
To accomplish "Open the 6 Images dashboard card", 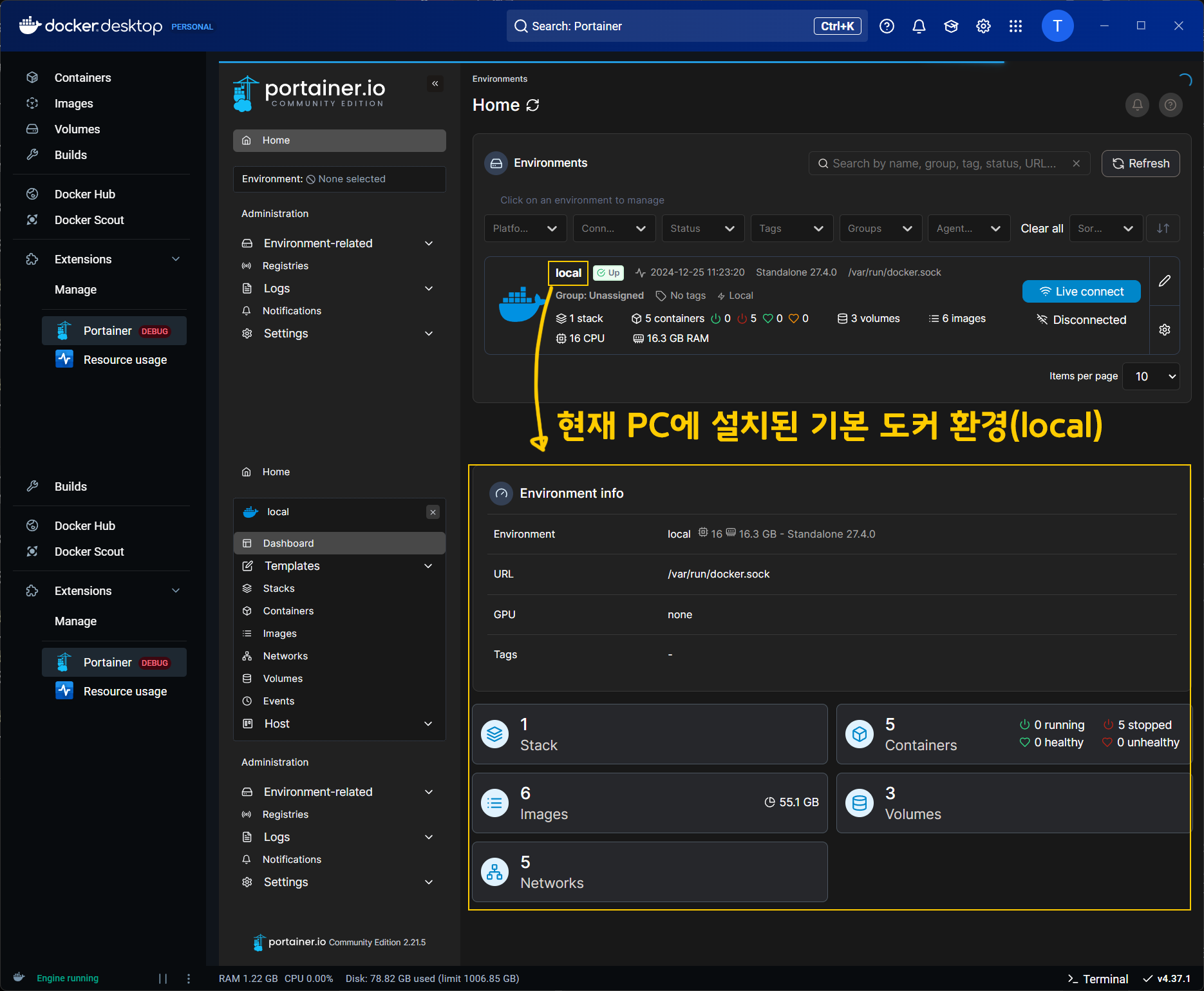I will point(650,803).
